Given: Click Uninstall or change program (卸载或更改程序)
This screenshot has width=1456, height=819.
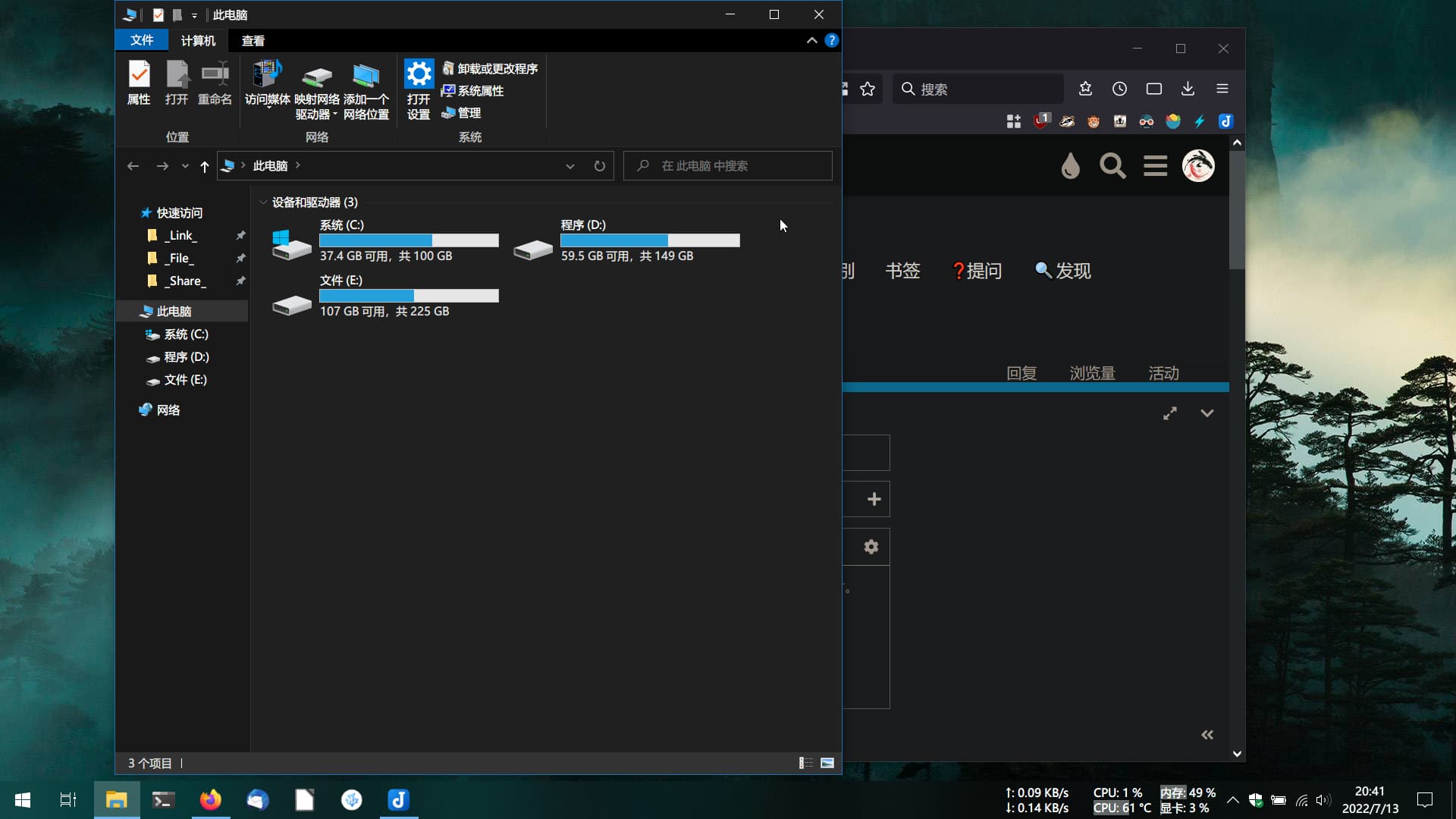Looking at the screenshot, I should coord(490,69).
